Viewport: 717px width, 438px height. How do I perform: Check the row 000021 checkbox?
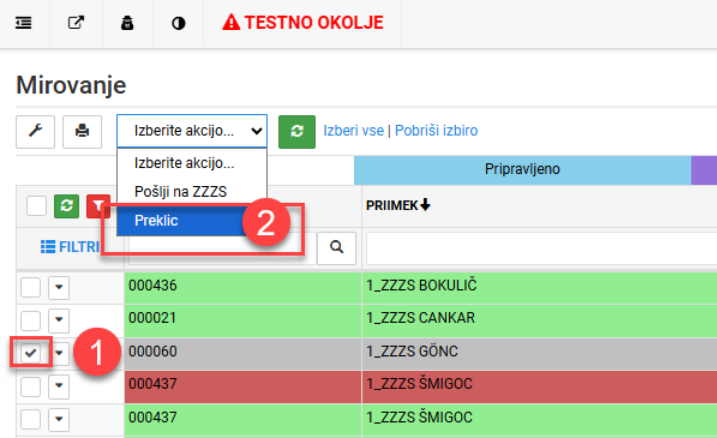pyautogui.click(x=31, y=320)
